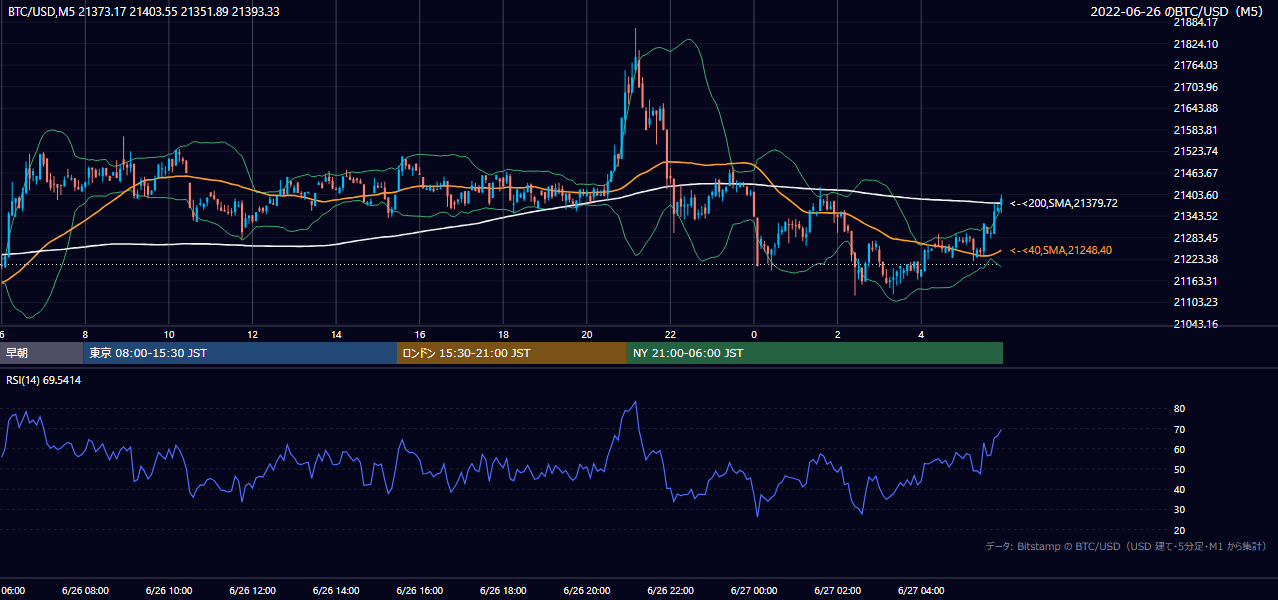
Task: Click the 6/26 22:00 bottom time label
Action: (x=670, y=591)
